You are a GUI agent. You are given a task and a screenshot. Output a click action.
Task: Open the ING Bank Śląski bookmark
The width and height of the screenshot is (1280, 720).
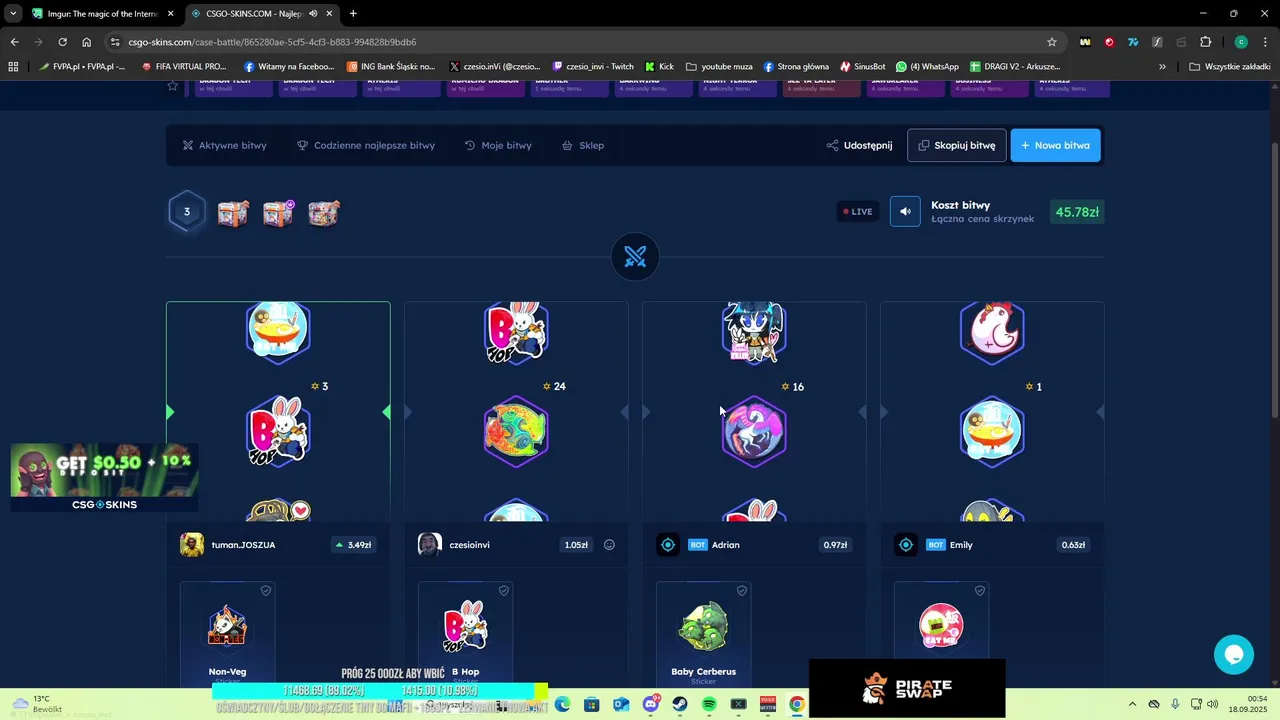tap(391, 67)
